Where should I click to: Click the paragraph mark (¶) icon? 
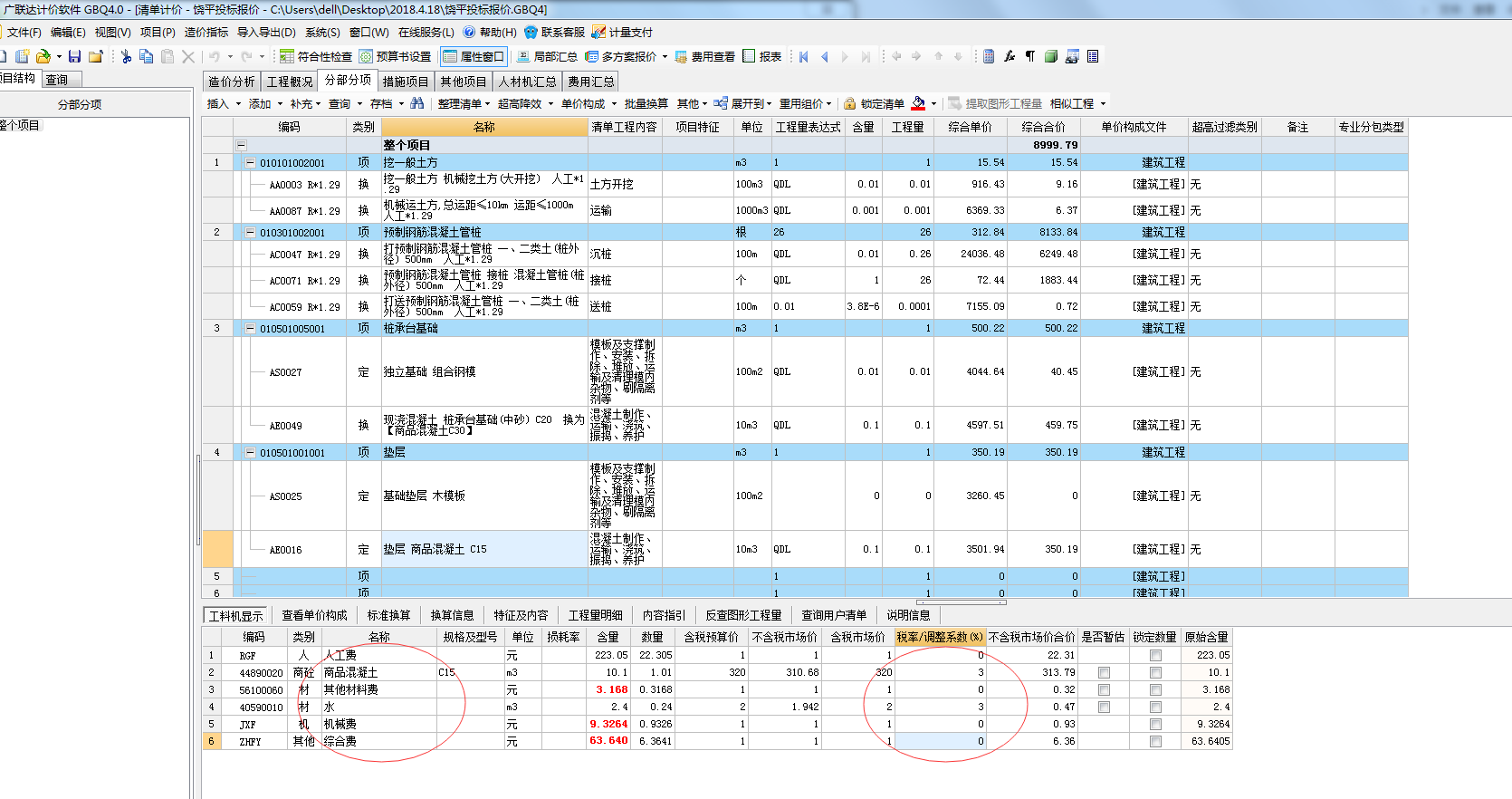(x=1030, y=56)
